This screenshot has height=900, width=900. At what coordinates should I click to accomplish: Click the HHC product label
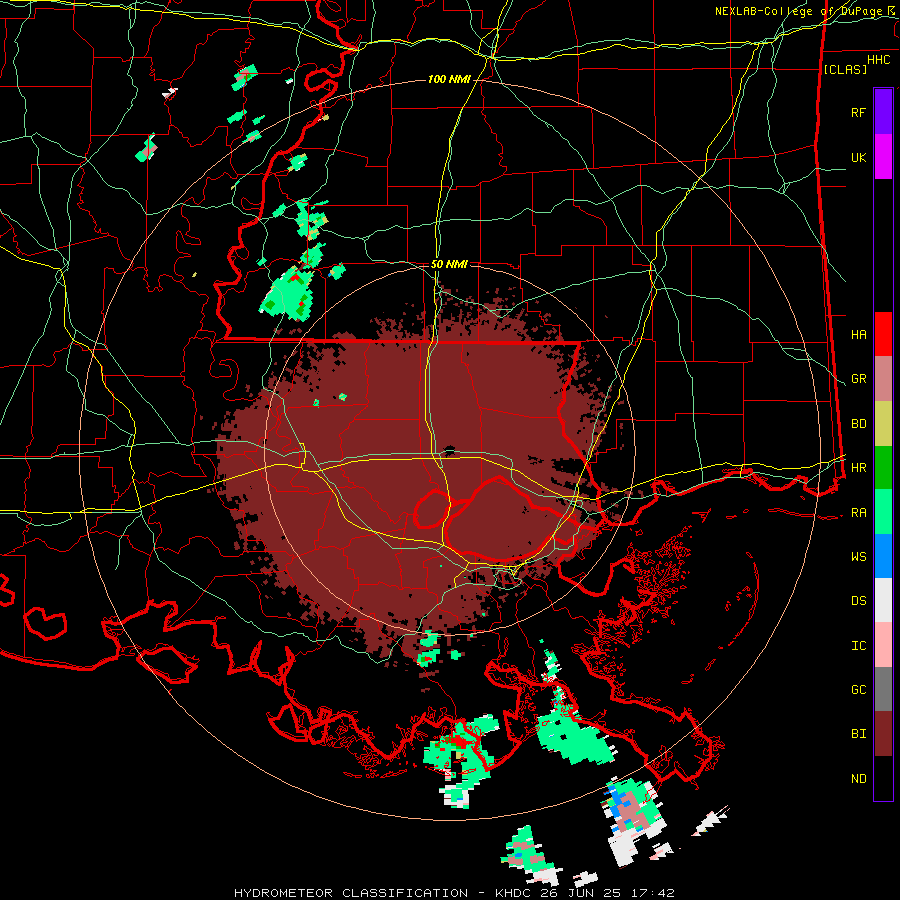point(879,60)
